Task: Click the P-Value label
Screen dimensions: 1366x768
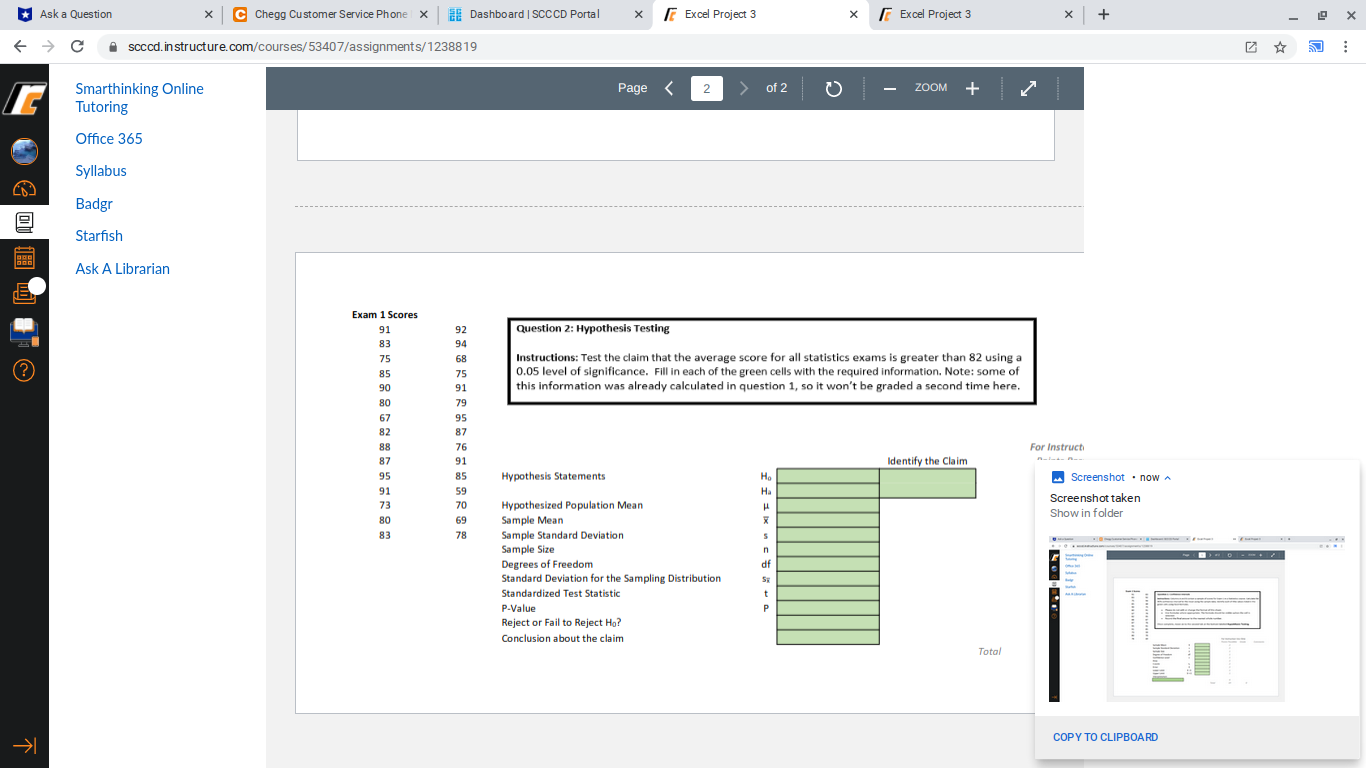Action: [x=518, y=608]
